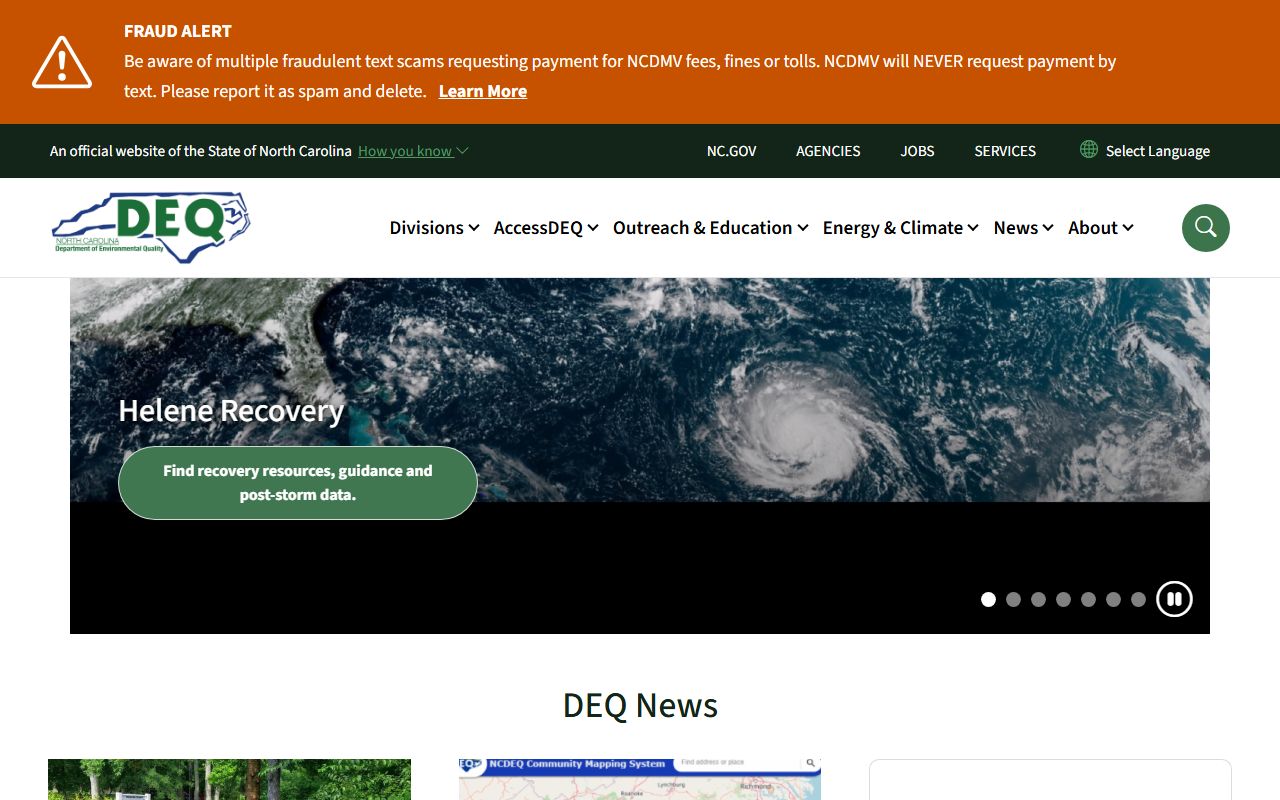Go to second carousel slide dot
The image size is (1280, 800).
click(1013, 599)
